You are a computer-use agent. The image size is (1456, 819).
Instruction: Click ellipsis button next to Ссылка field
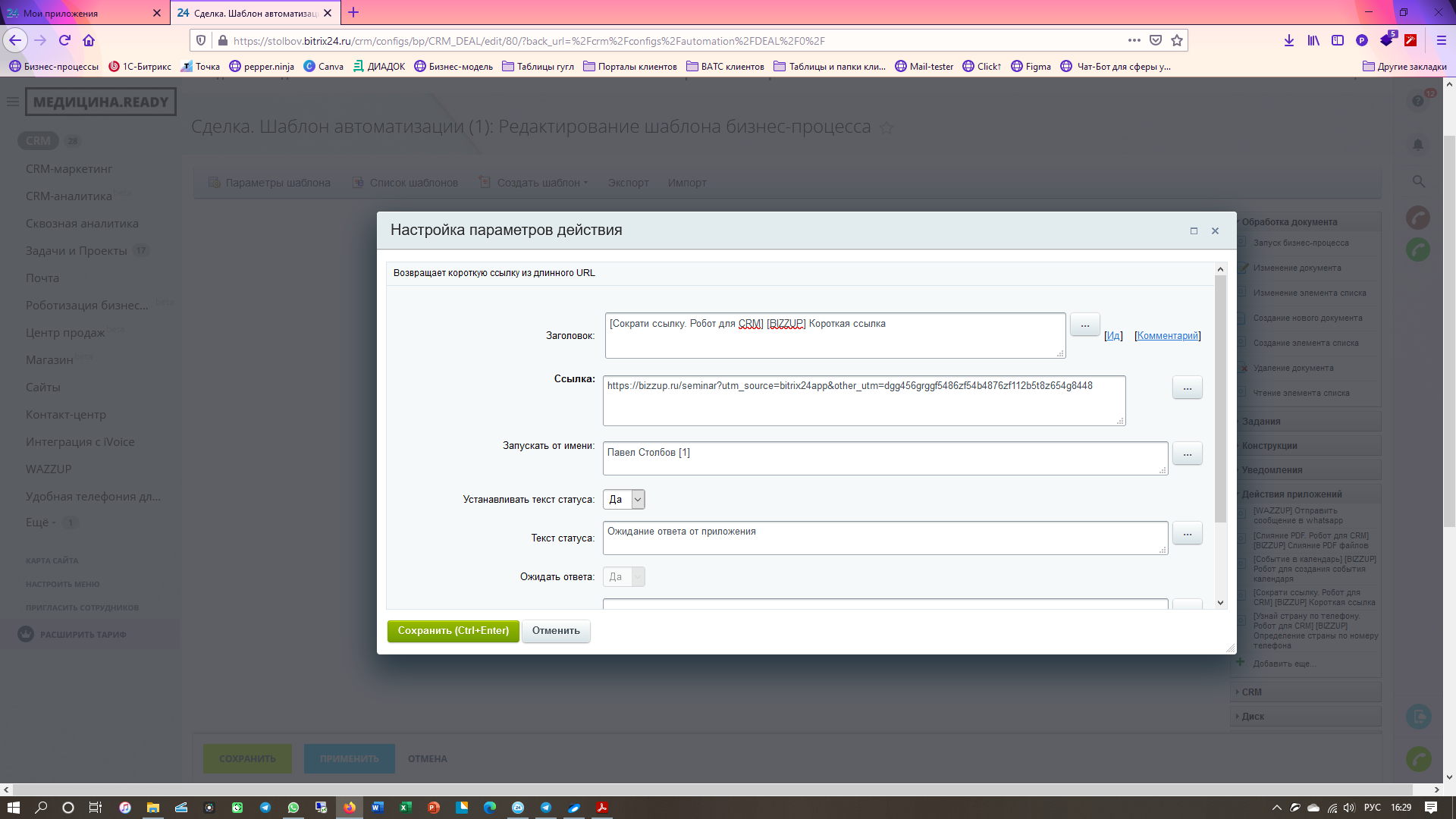click(1187, 388)
